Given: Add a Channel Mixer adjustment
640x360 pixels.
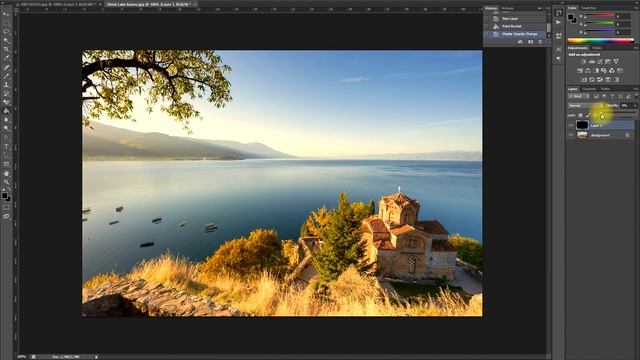Looking at the screenshot, I should [x=612, y=71].
